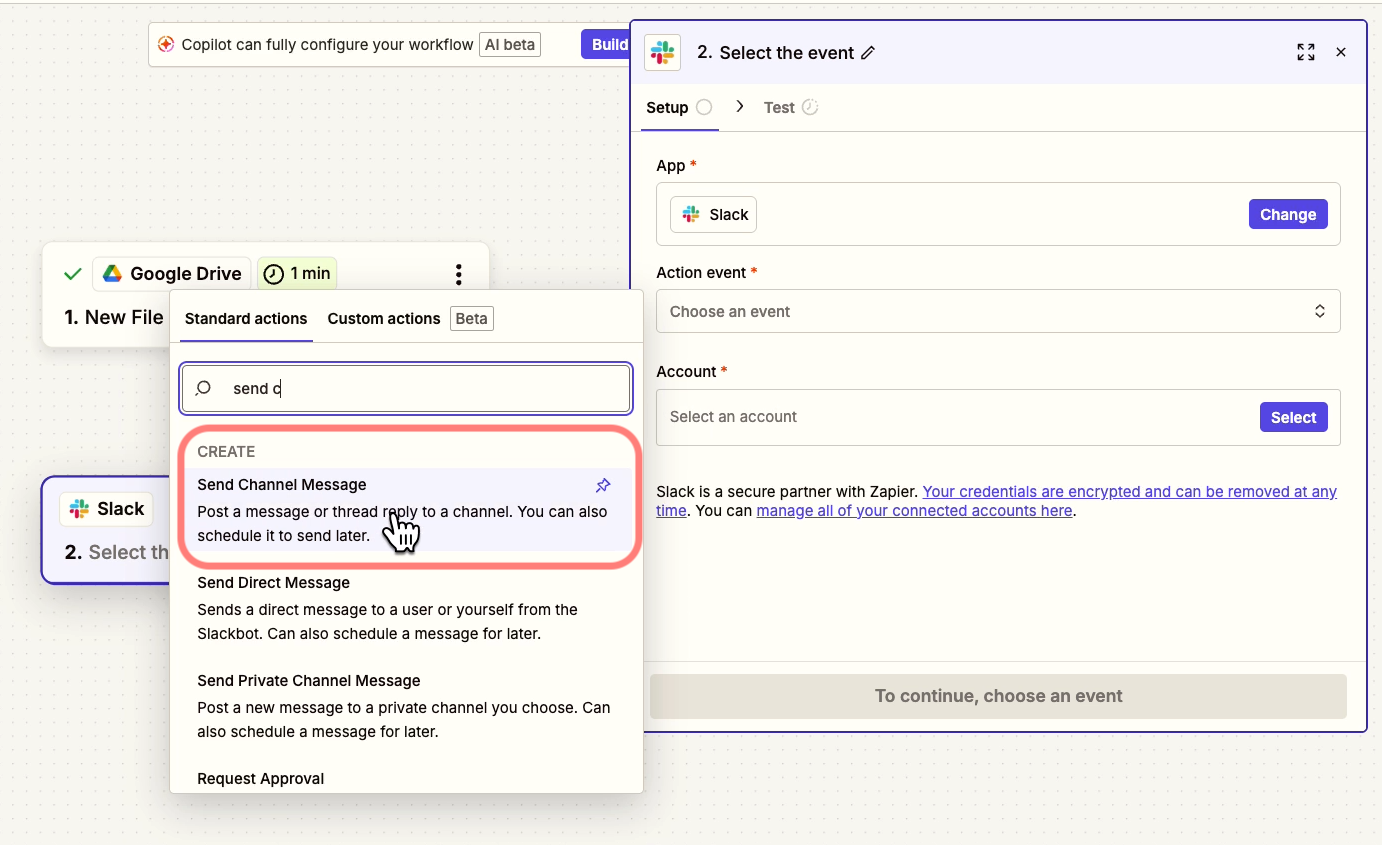Click the pencil icon to rename the step
This screenshot has height=845, width=1382.
(x=868, y=53)
